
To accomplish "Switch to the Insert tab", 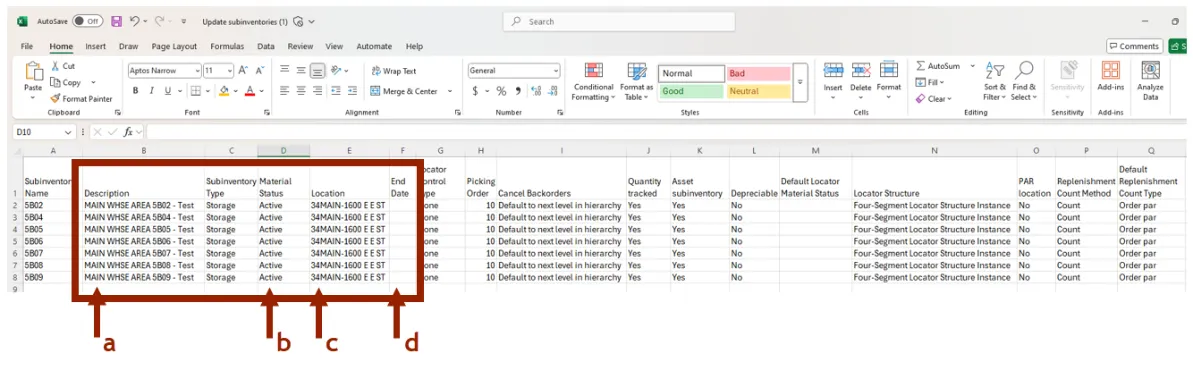I will coord(95,46).
